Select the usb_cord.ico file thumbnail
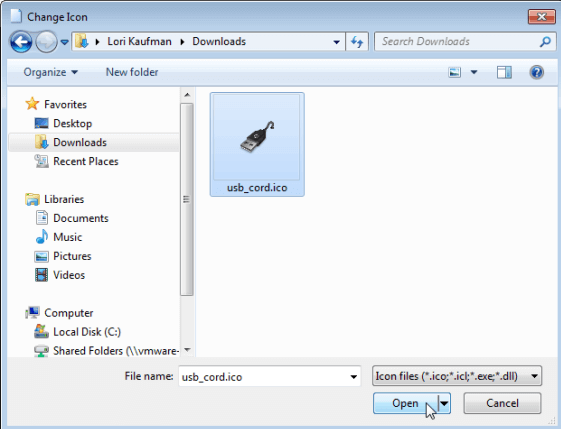The height and width of the screenshot is (429, 561). click(x=257, y=144)
